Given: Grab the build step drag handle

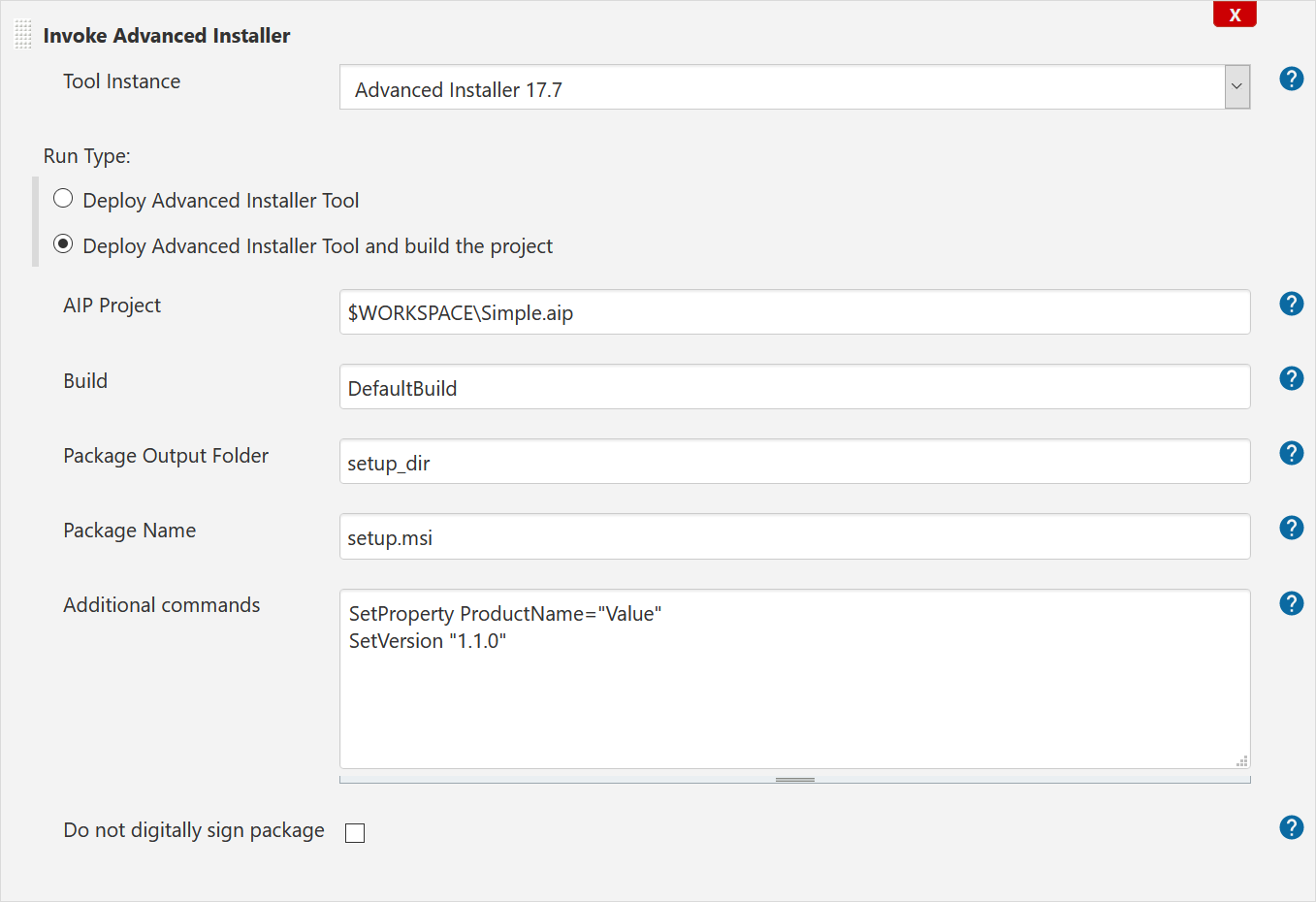Looking at the screenshot, I should pyautogui.click(x=23, y=35).
